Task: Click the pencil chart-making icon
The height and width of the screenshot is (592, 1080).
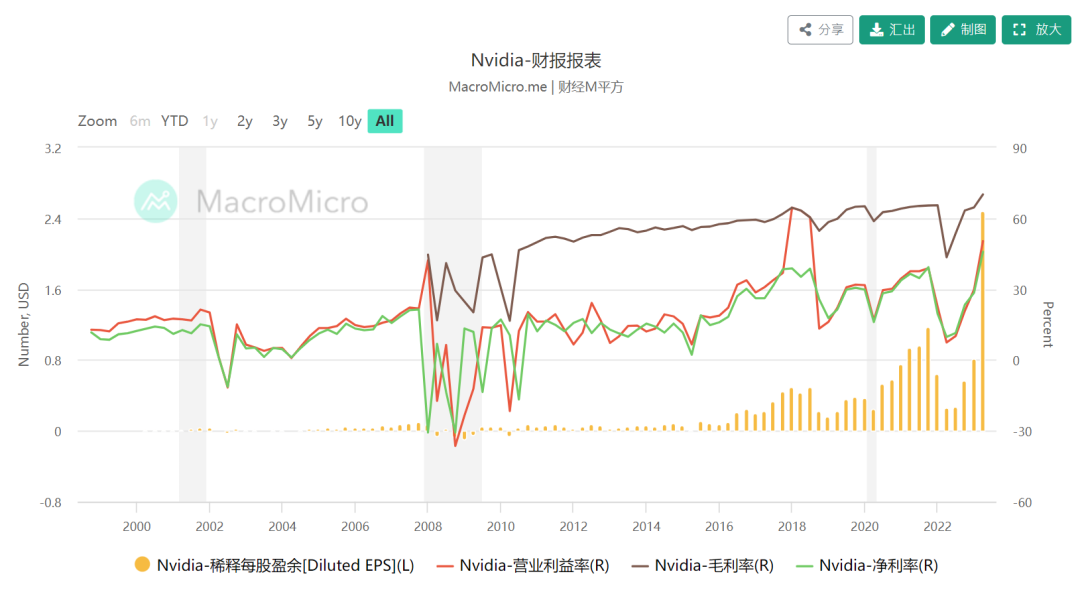Action: pyautogui.click(x=947, y=30)
